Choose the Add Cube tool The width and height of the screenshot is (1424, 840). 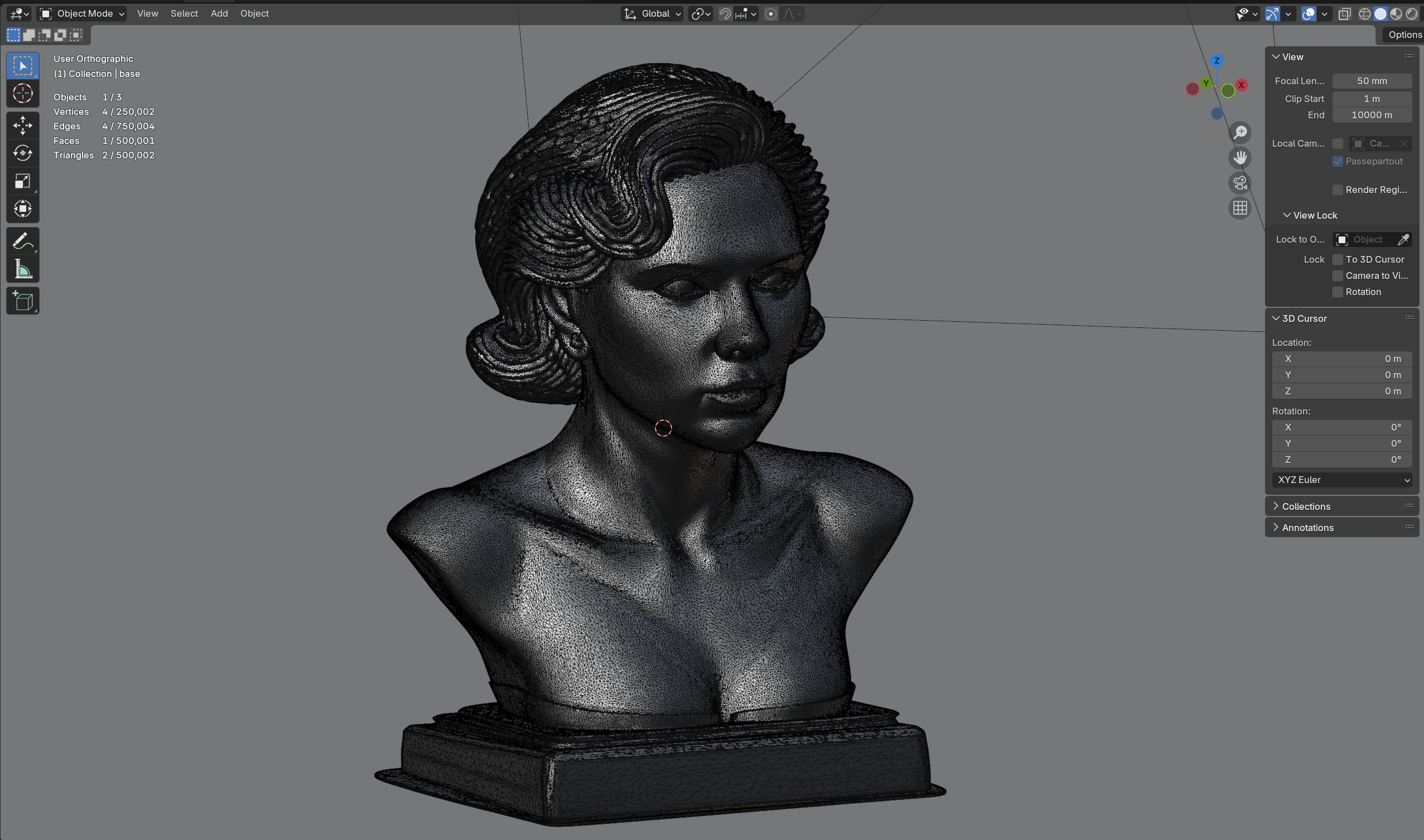[23, 301]
